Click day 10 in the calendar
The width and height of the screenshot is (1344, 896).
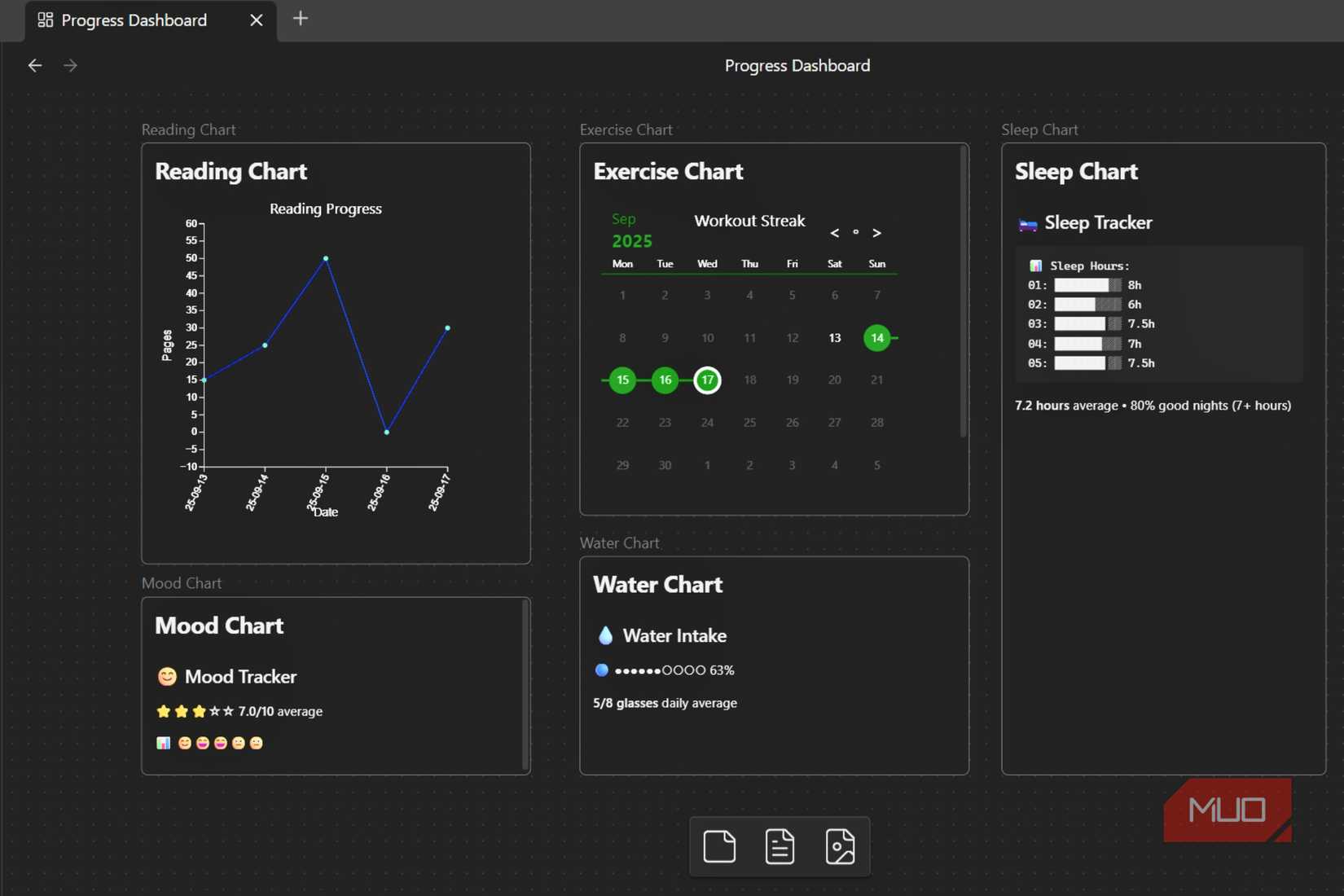[707, 338]
